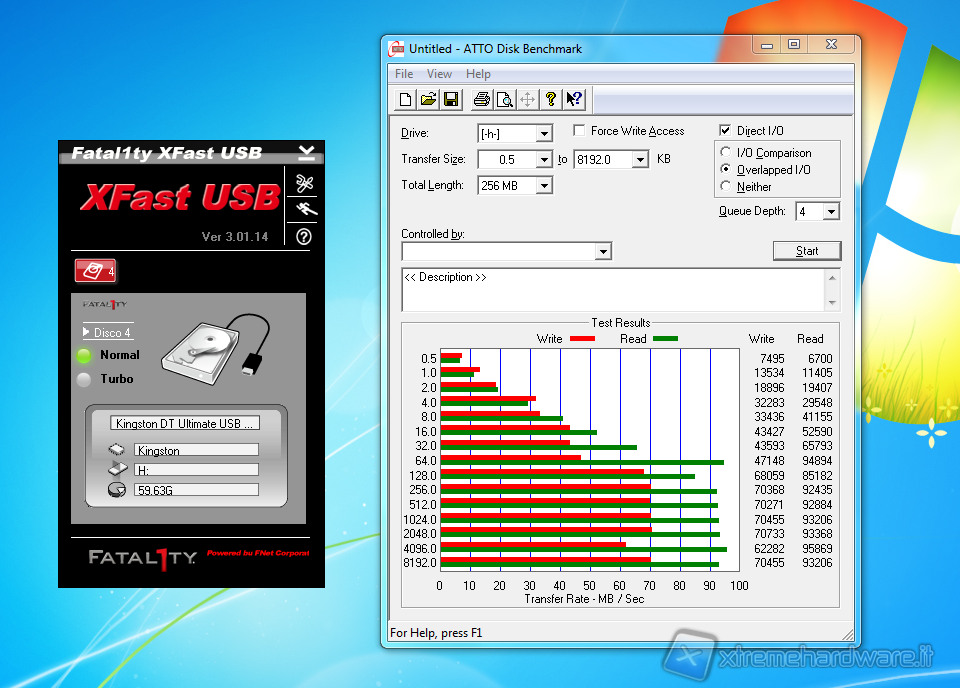Click inside the Description text box
The width and height of the screenshot is (960, 688).
610,290
